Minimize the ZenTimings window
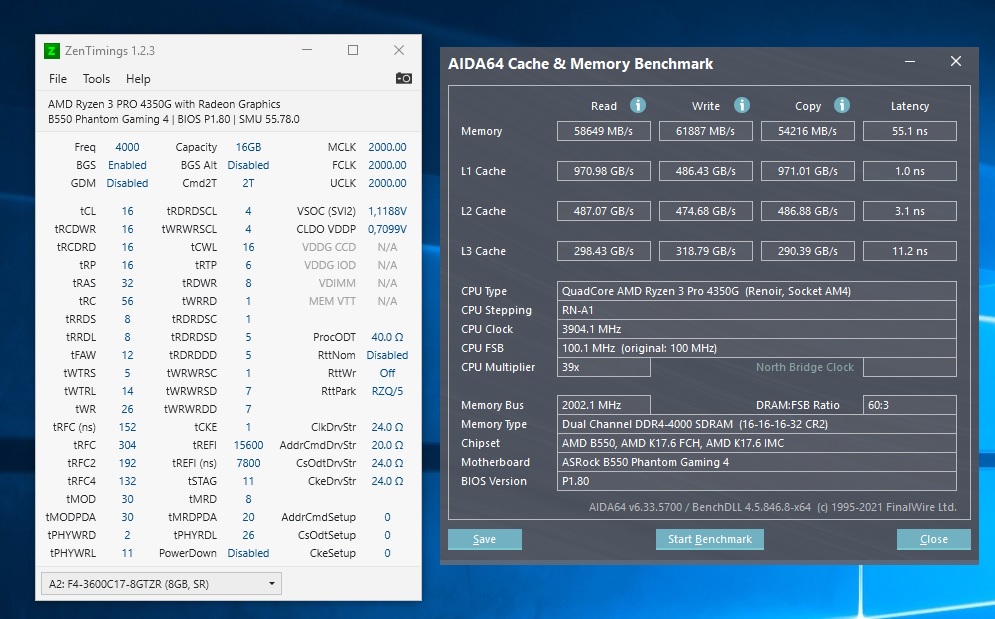Screen dimensions: 995x619 [x=307, y=50]
